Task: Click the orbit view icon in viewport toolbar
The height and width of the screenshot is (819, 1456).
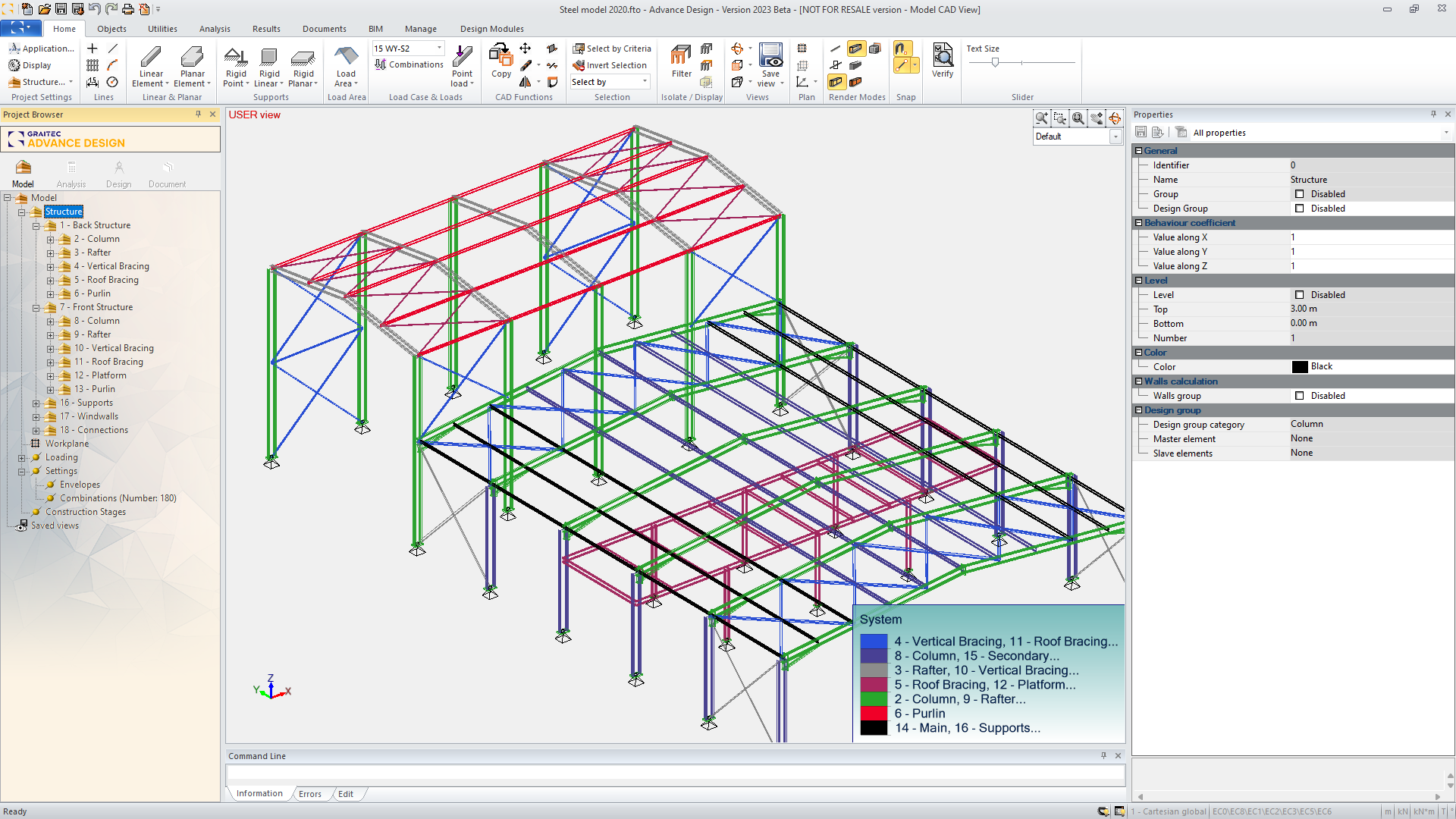Action: tap(1115, 118)
